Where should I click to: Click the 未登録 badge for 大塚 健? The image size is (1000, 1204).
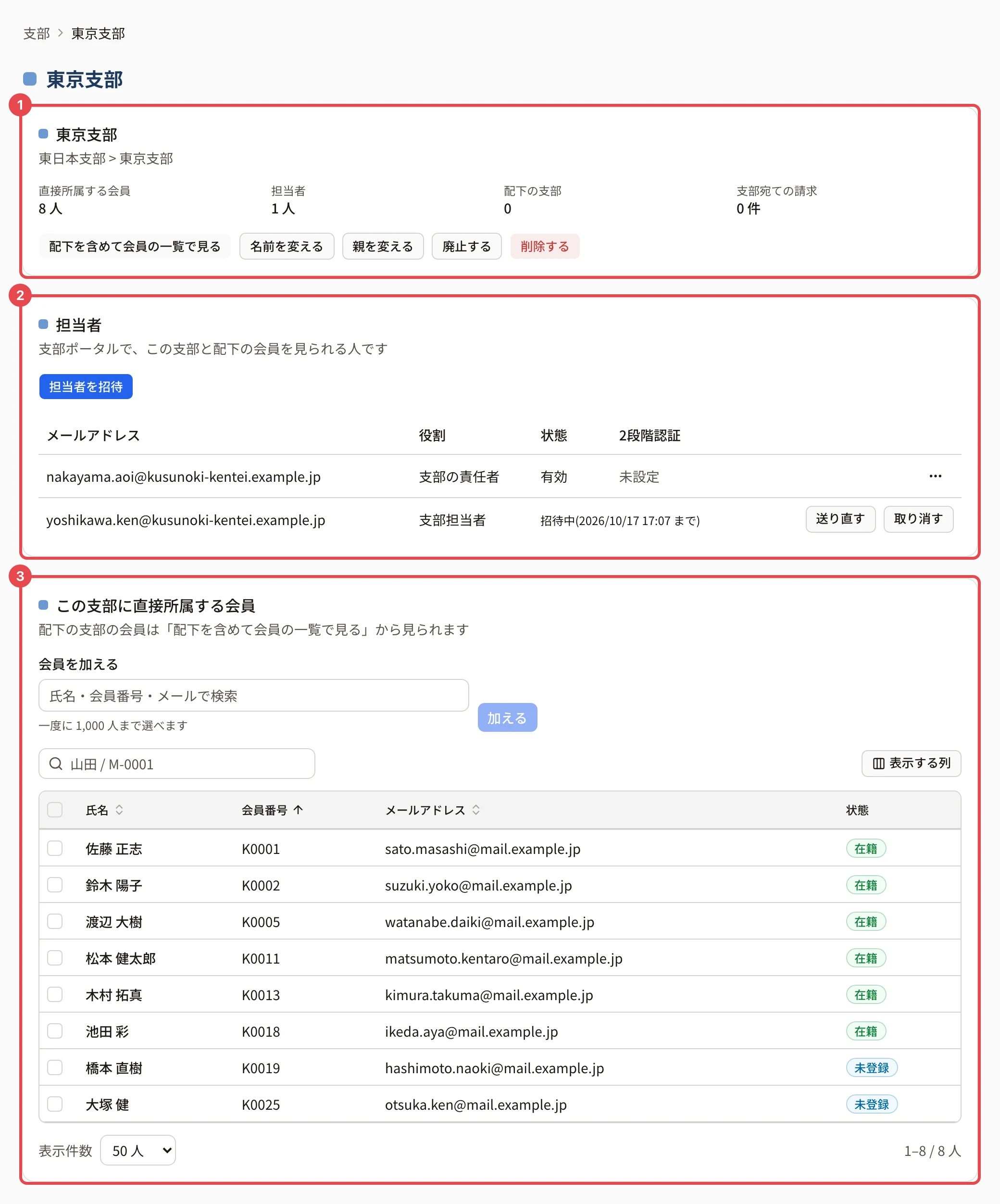(872, 1104)
